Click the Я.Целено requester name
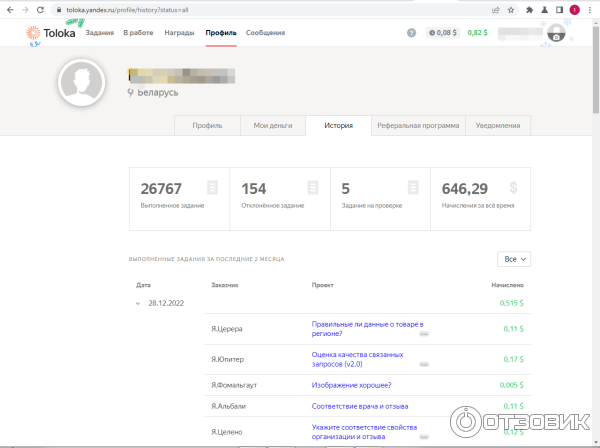Image resolution: width=600 pixels, height=448 pixels. coord(227,432)
